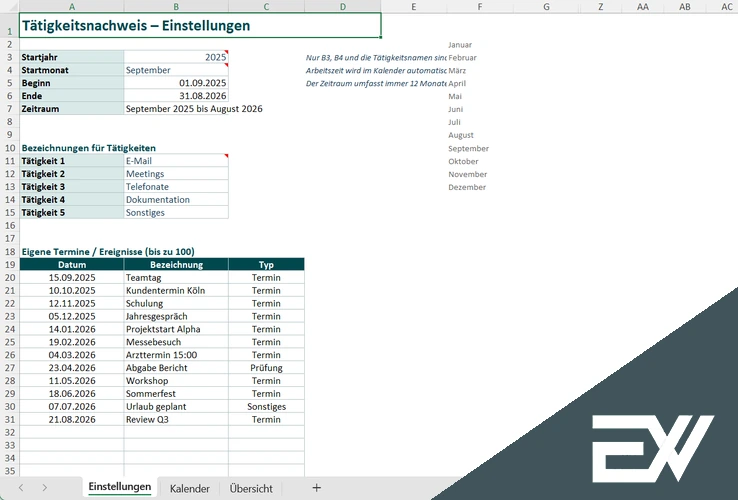Image resolution: width=738 pixels, height=500 pixels.
Task: Select Tätigkeit 3 value Telefonate
Action: pyautogui.click(x=176, y=186)
